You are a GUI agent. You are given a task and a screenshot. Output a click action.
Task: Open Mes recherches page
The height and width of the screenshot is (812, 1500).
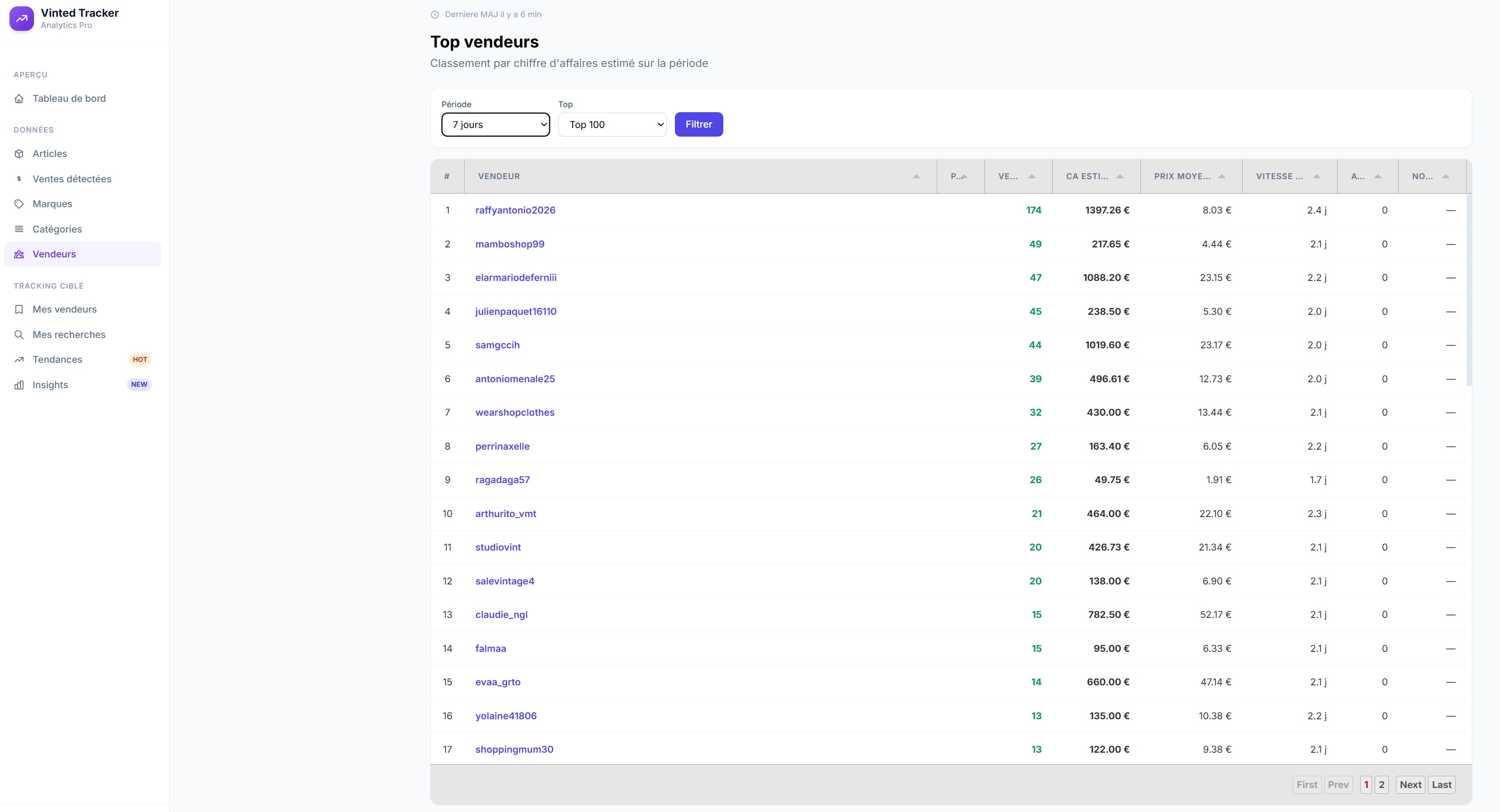click(x=82, y=334)
